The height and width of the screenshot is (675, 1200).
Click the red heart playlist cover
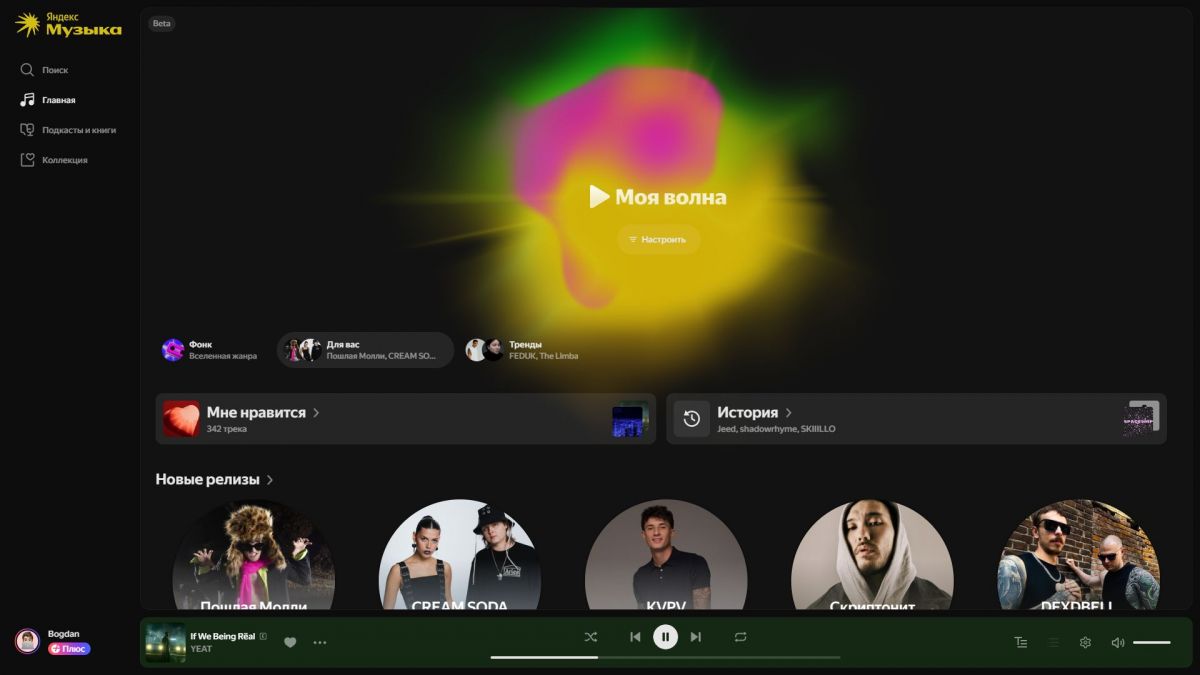coord(181,419)
